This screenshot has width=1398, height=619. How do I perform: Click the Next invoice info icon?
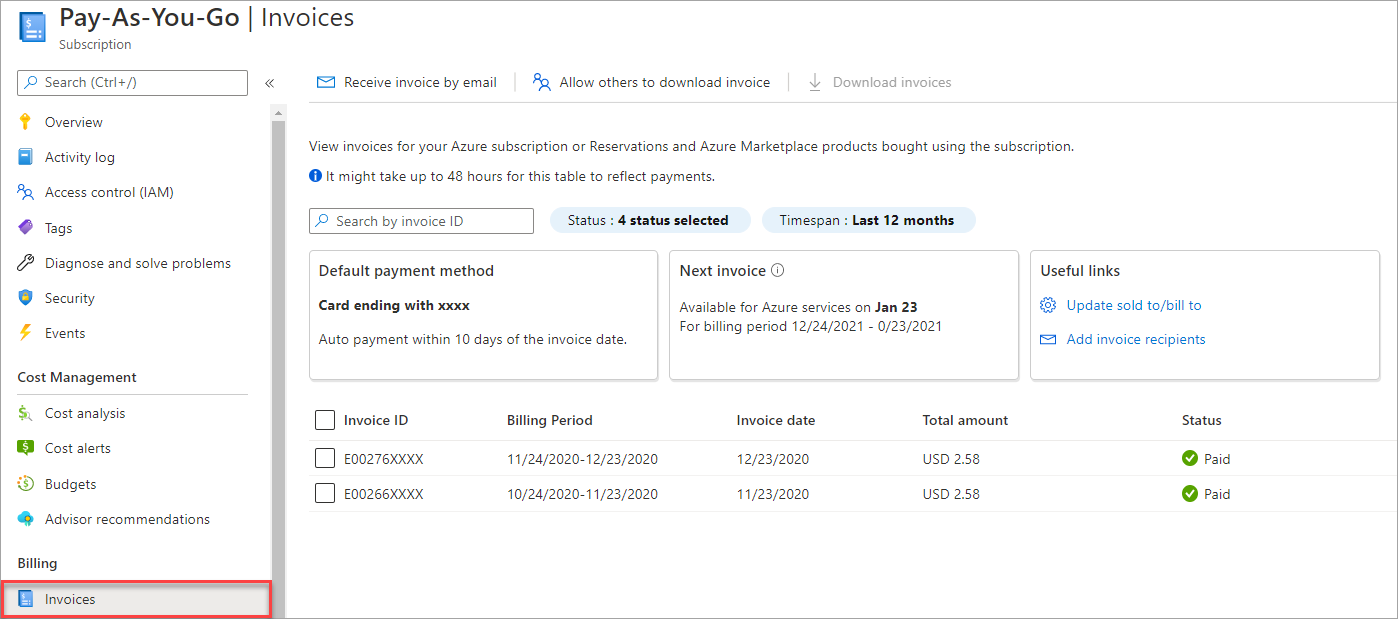click(x=778, y=271)
